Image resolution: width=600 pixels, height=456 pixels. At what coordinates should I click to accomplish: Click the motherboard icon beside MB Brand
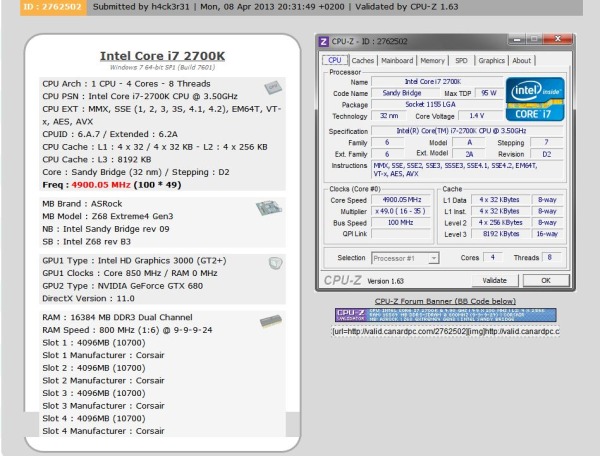[269, 207]
